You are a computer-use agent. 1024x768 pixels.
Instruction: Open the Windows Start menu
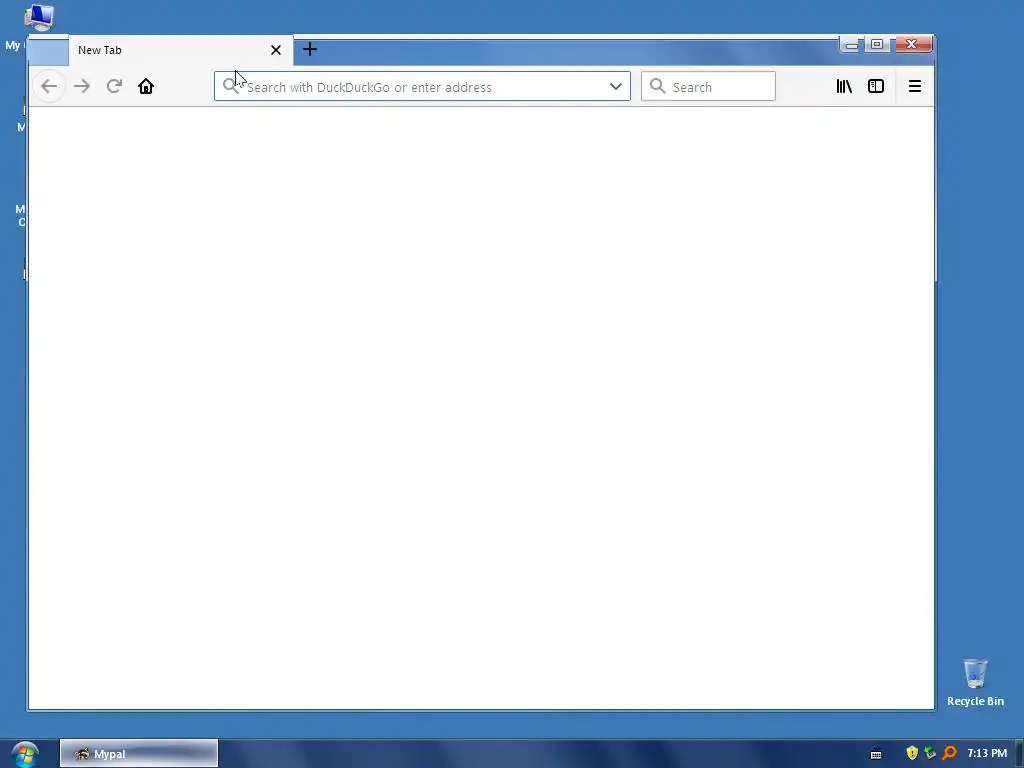(25, 754)
